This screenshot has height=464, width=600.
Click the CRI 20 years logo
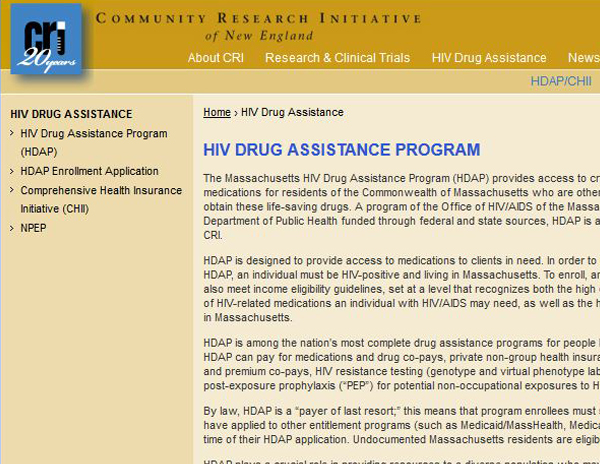pos(46,39)
